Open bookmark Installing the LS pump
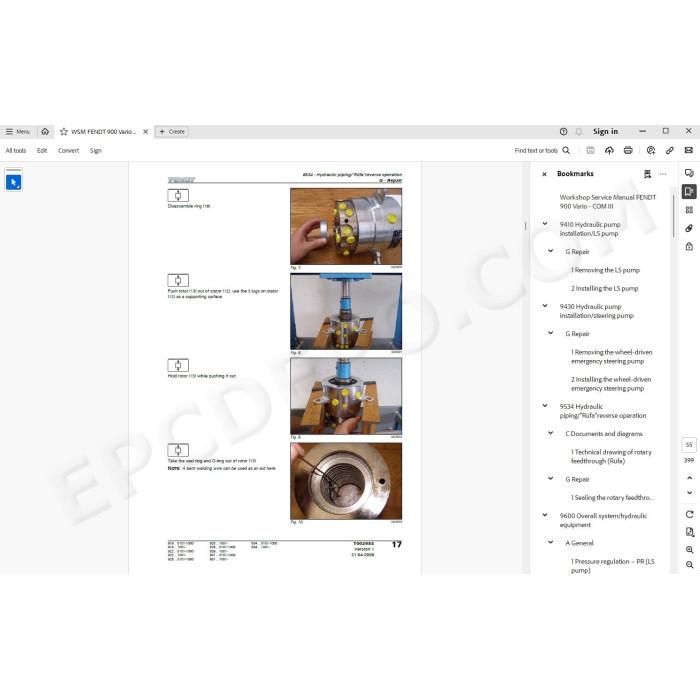Viewport: 700px width, 700px height. pos(604,288)
